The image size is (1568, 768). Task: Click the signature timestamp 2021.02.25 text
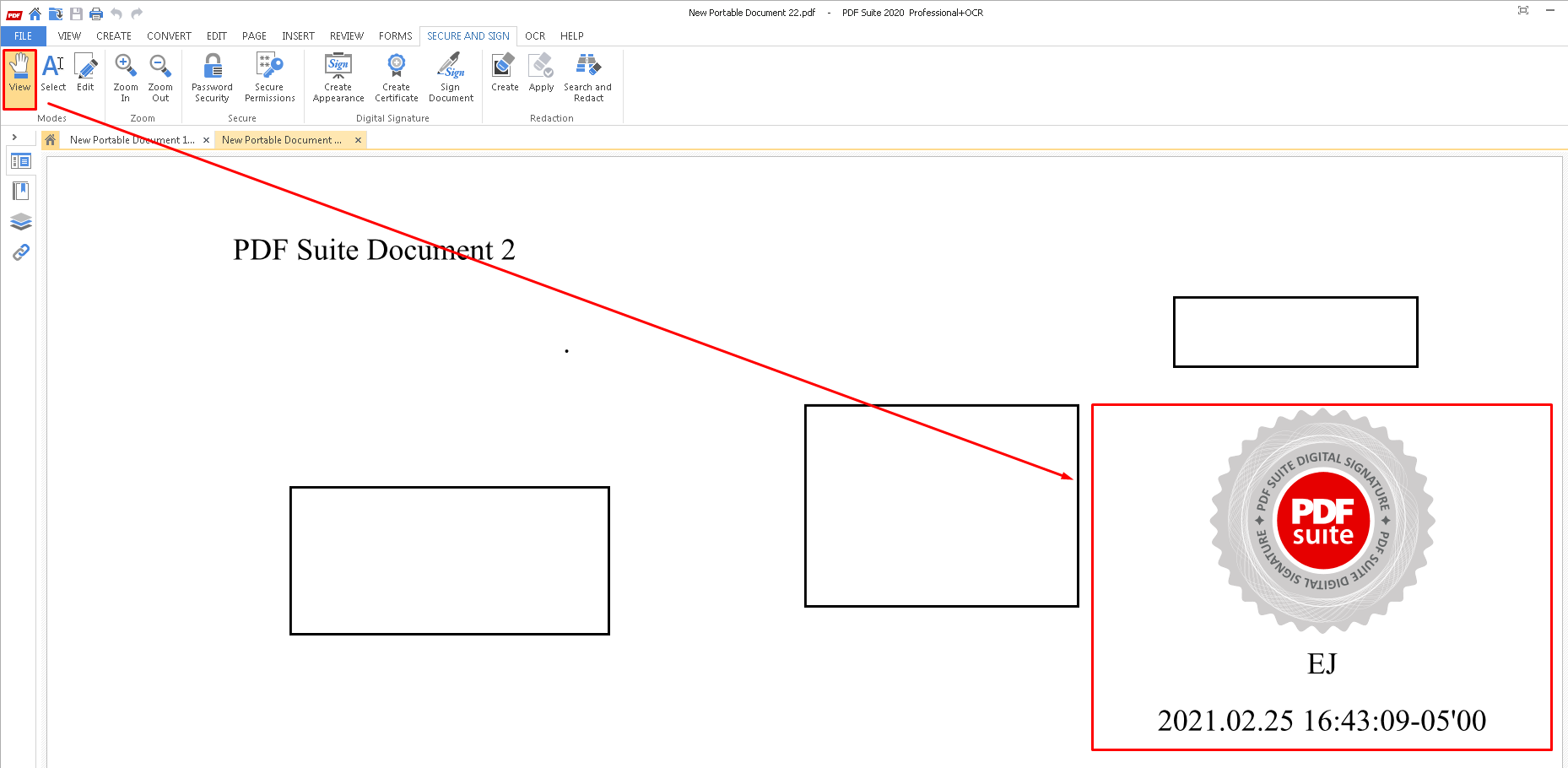click(x=1322, y=721)
